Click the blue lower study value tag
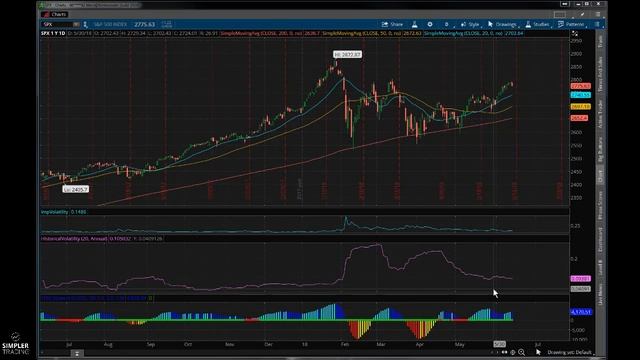 (581, 312)
